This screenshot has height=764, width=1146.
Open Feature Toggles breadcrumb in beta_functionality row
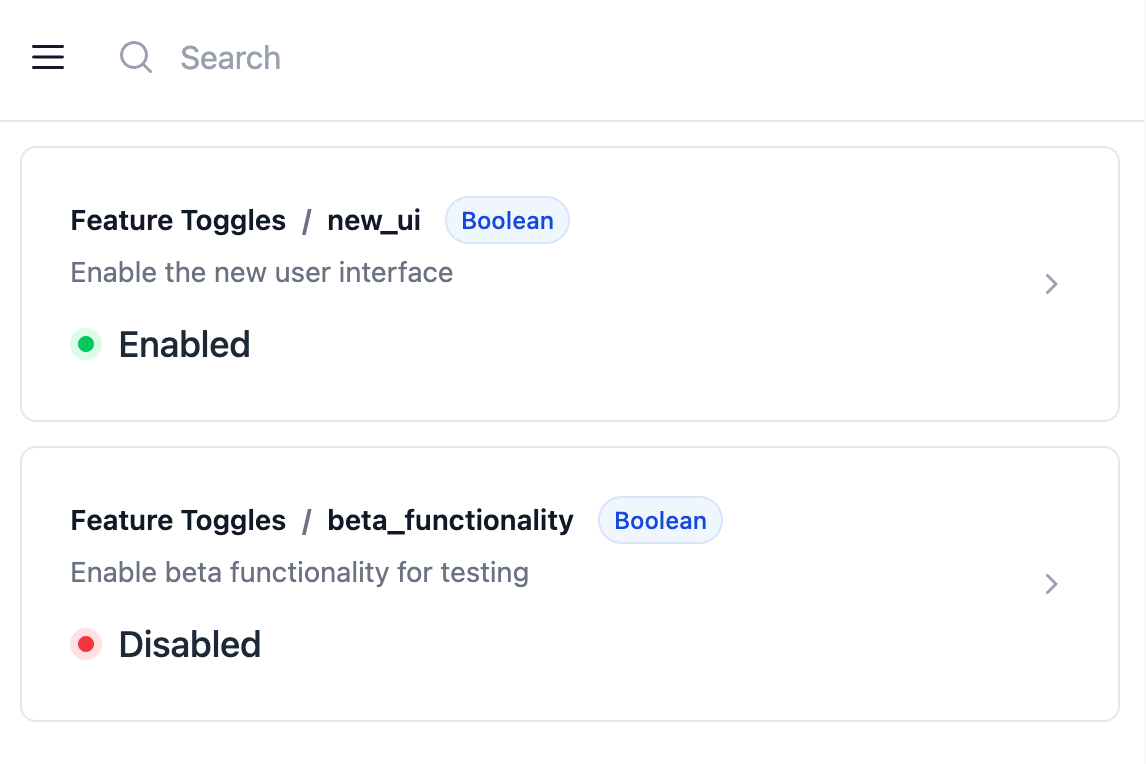[x=178, y=520]
